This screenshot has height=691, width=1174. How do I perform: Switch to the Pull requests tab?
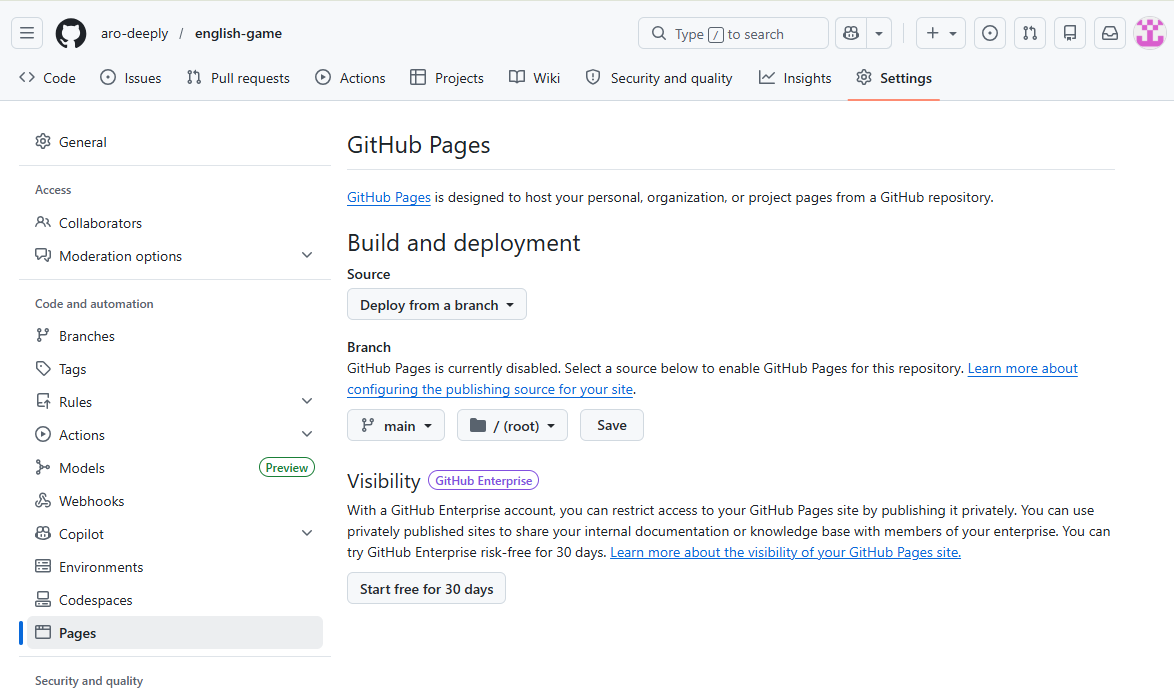pos(238,78)
